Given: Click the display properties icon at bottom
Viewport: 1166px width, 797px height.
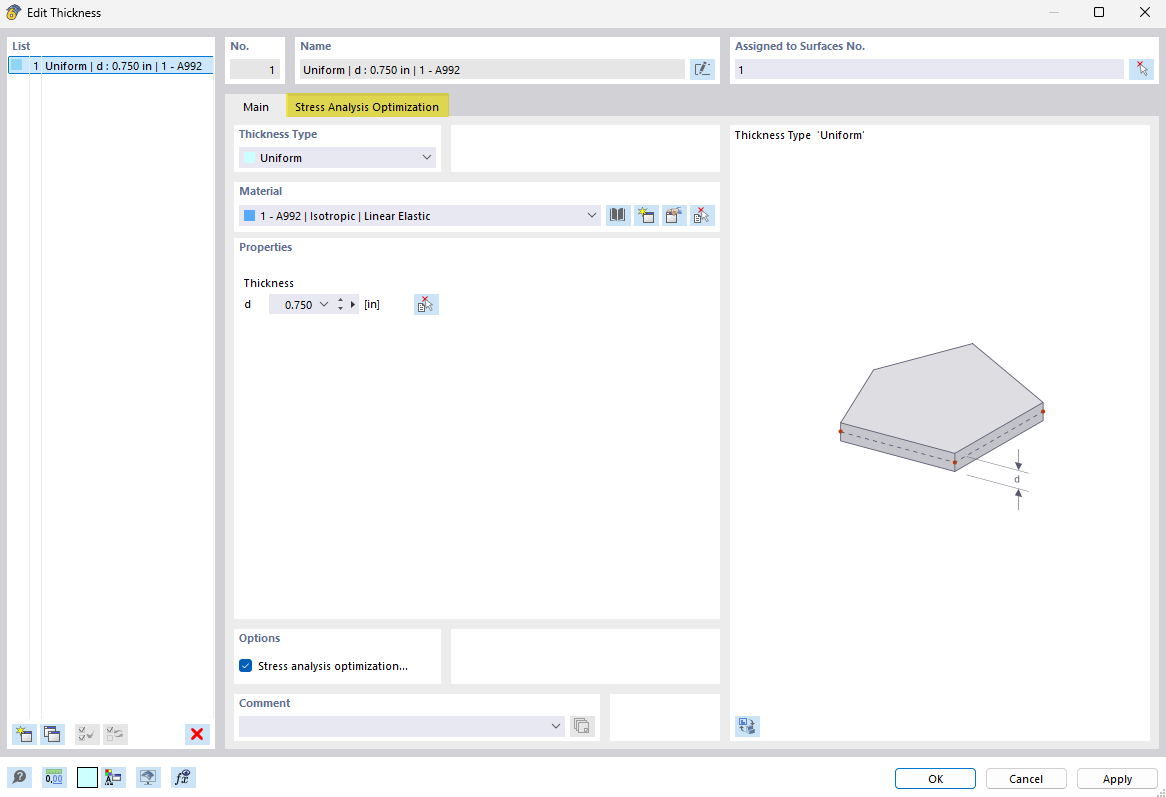Looking at the screenshot, I should [113, 778].
